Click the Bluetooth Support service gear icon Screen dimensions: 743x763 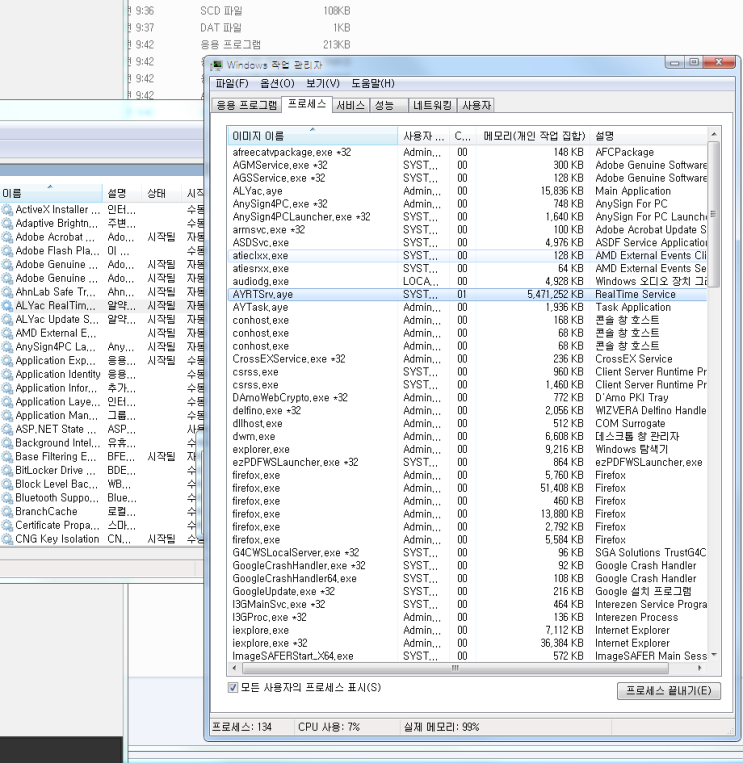[x=7, y=497]
